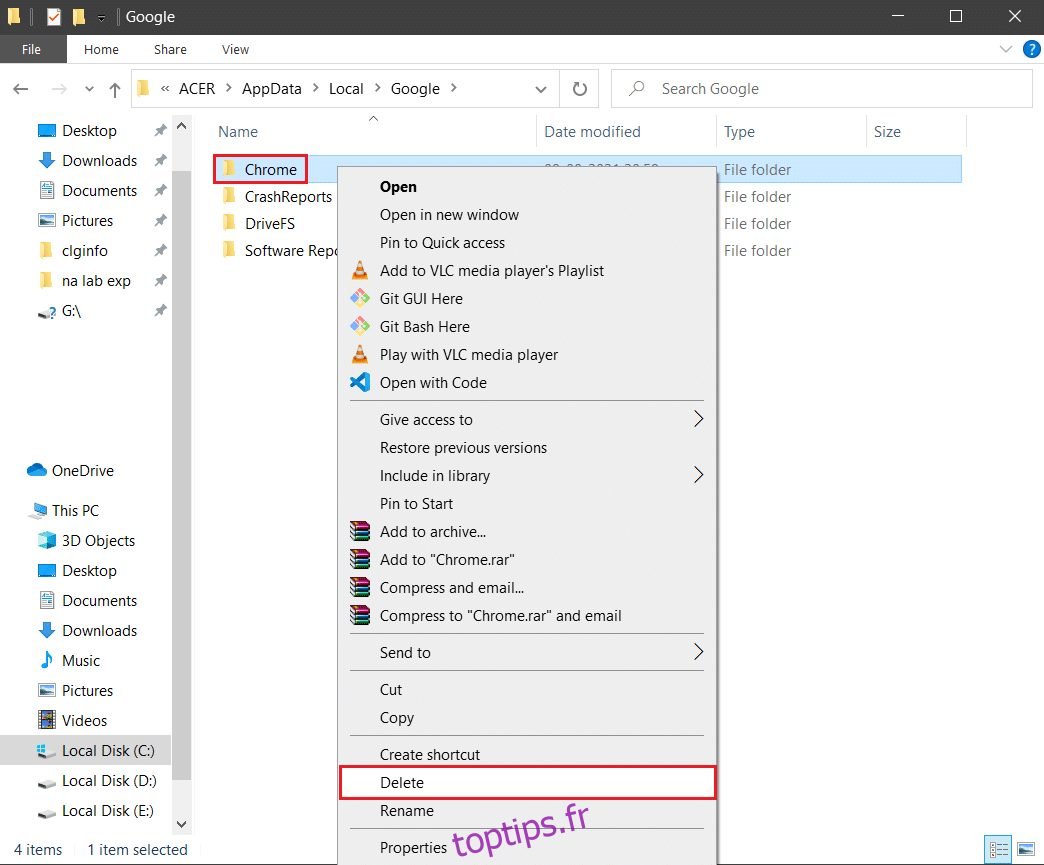Image resolution: width=1044 pixels, height=865 pixels.
Task: Select This PC in the navigation pane
Action: [75, 511]
